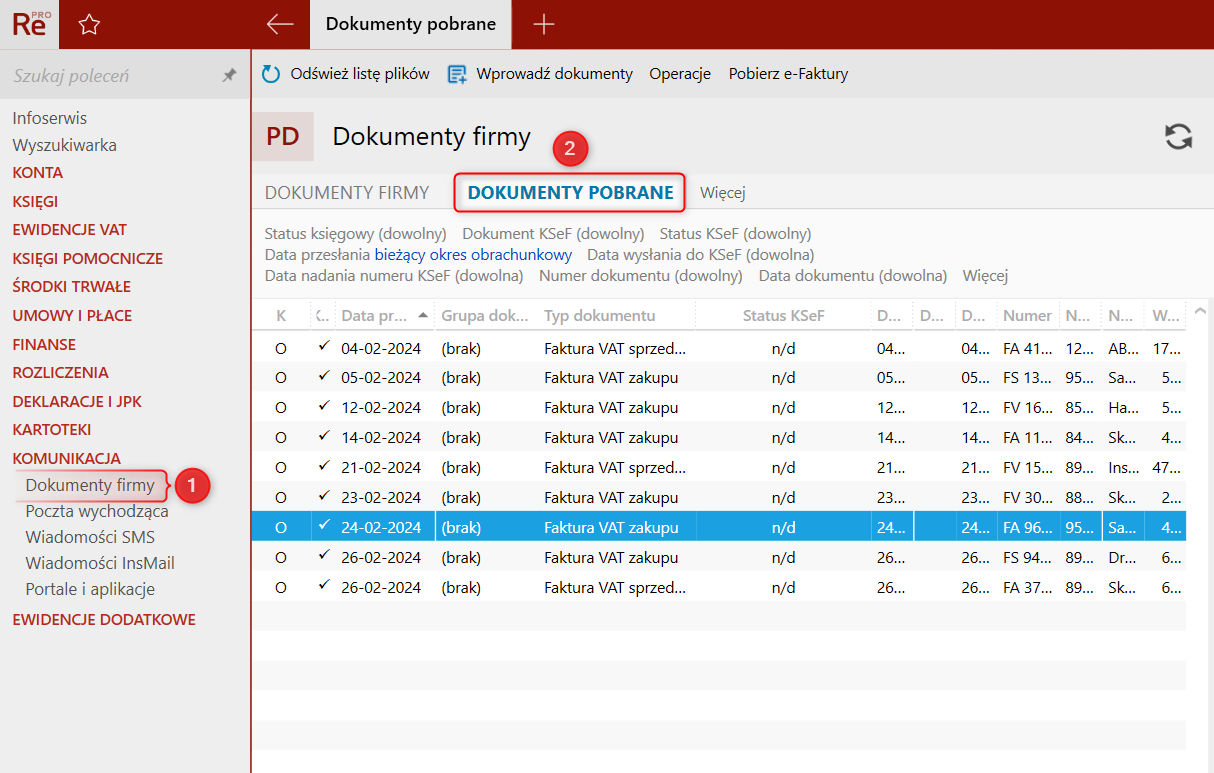Change the Numer dokumentu filter
This screenshot has height=773, width=1214.
641,275
